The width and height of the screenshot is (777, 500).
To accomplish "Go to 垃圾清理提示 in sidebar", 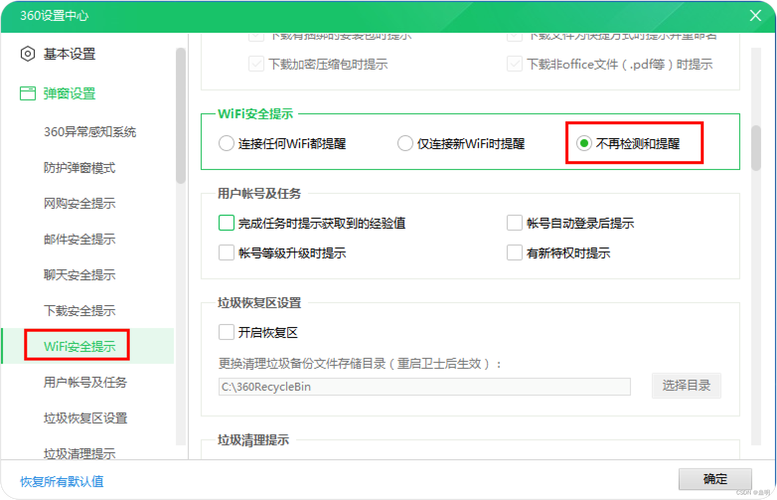I will (x=79, y=453).
